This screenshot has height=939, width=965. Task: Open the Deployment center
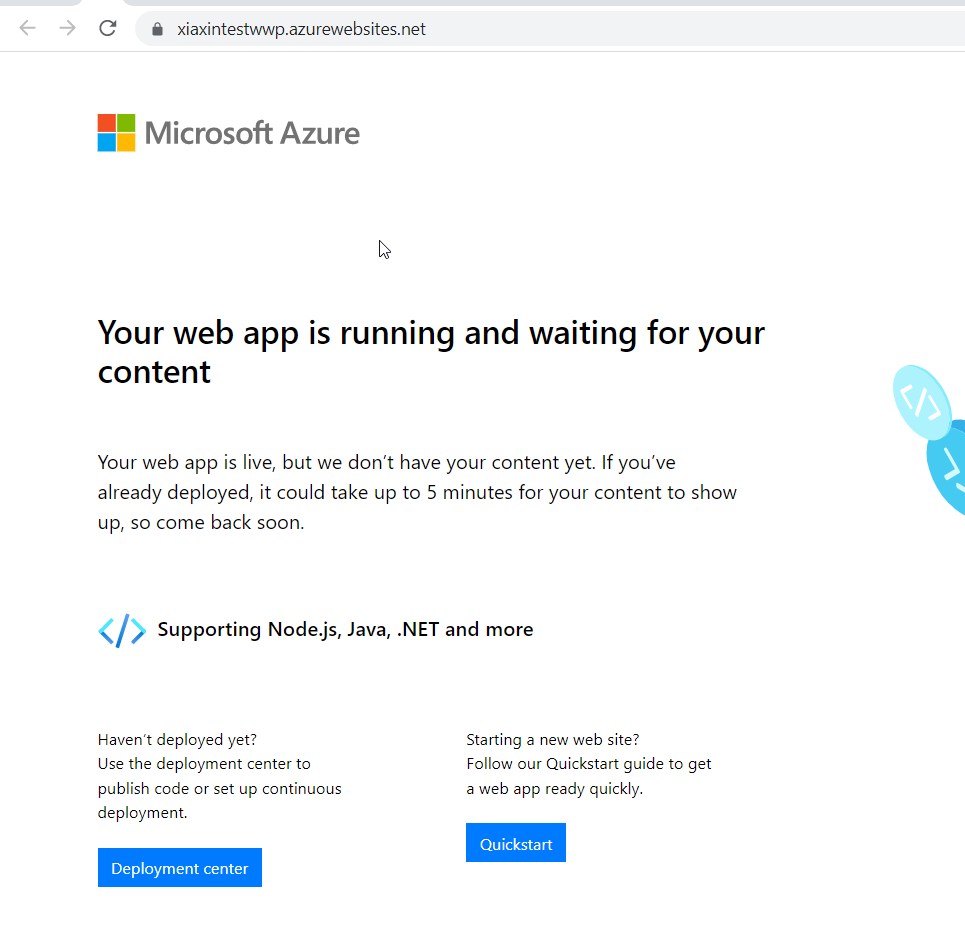pyautogui.click(x=180, y=868)
